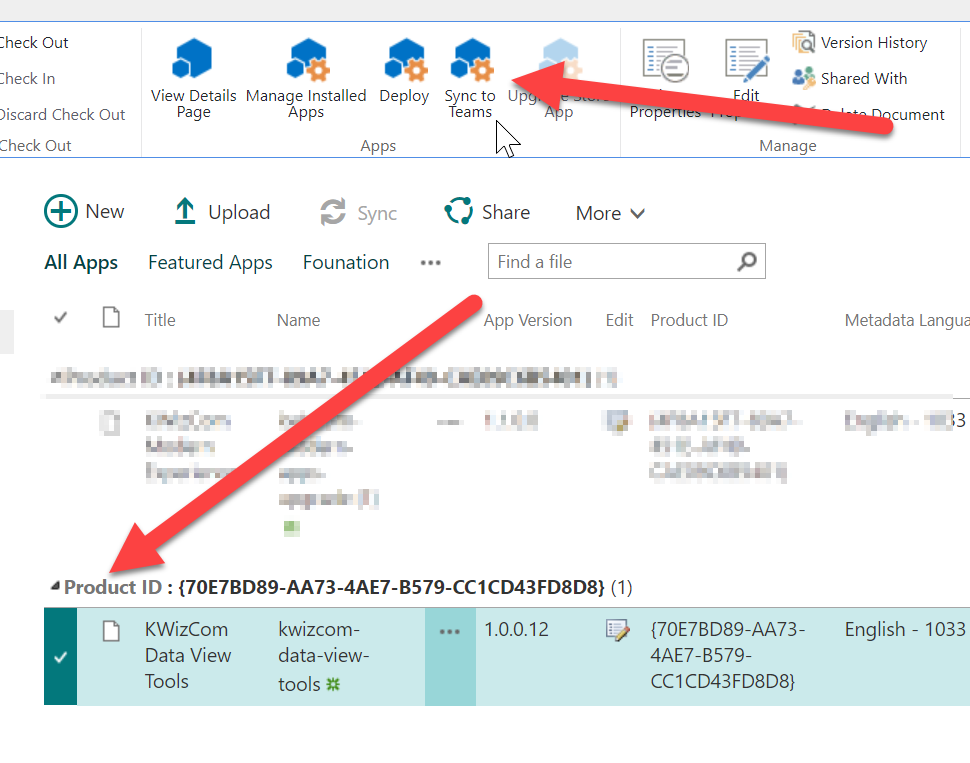Switch to Featured Apps view
Image resolution: width=970 pixels, height=763 pixels.
click(x=210, y=262)
